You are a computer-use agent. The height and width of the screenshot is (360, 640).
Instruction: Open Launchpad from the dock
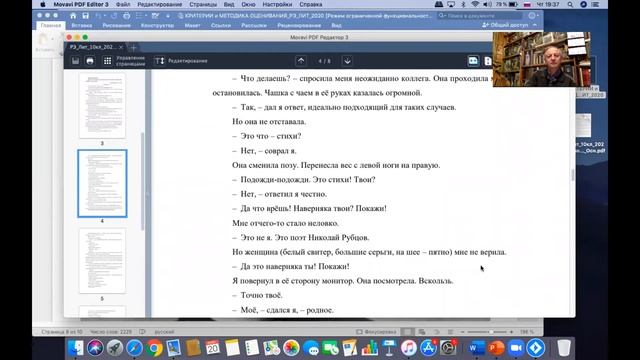(115, 348)
